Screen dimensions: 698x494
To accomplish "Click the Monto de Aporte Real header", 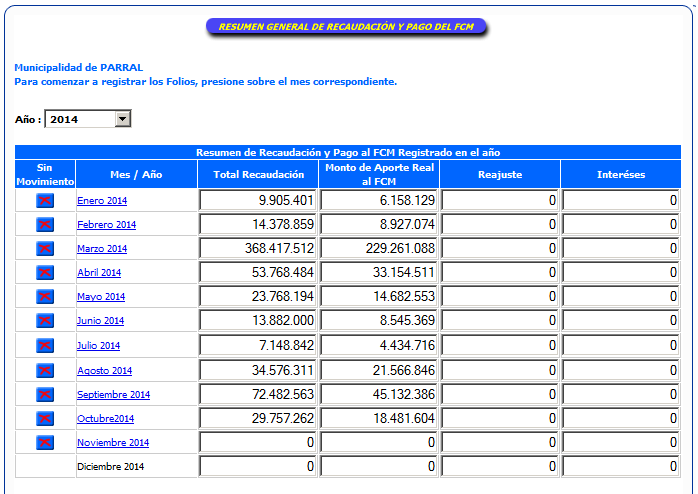I will tap(379, 174).
